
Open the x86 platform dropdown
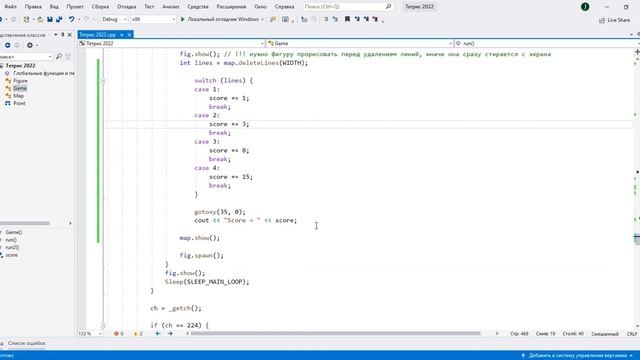153,19
